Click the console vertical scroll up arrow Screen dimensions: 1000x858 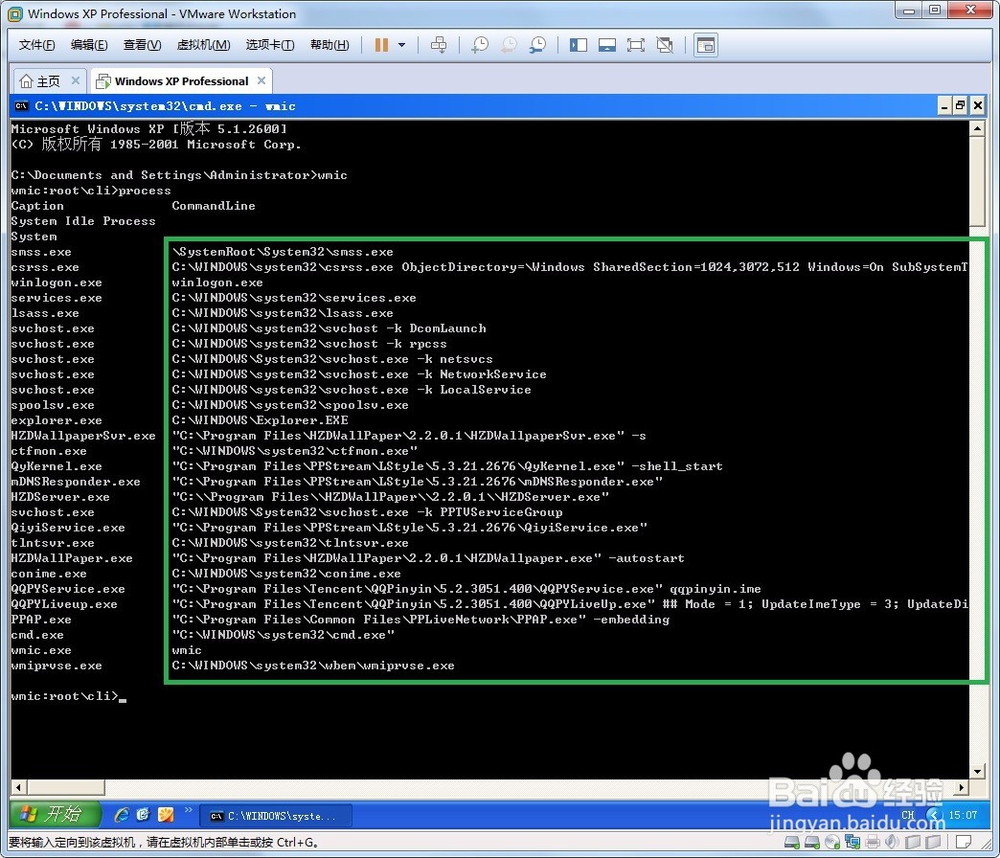977,128
